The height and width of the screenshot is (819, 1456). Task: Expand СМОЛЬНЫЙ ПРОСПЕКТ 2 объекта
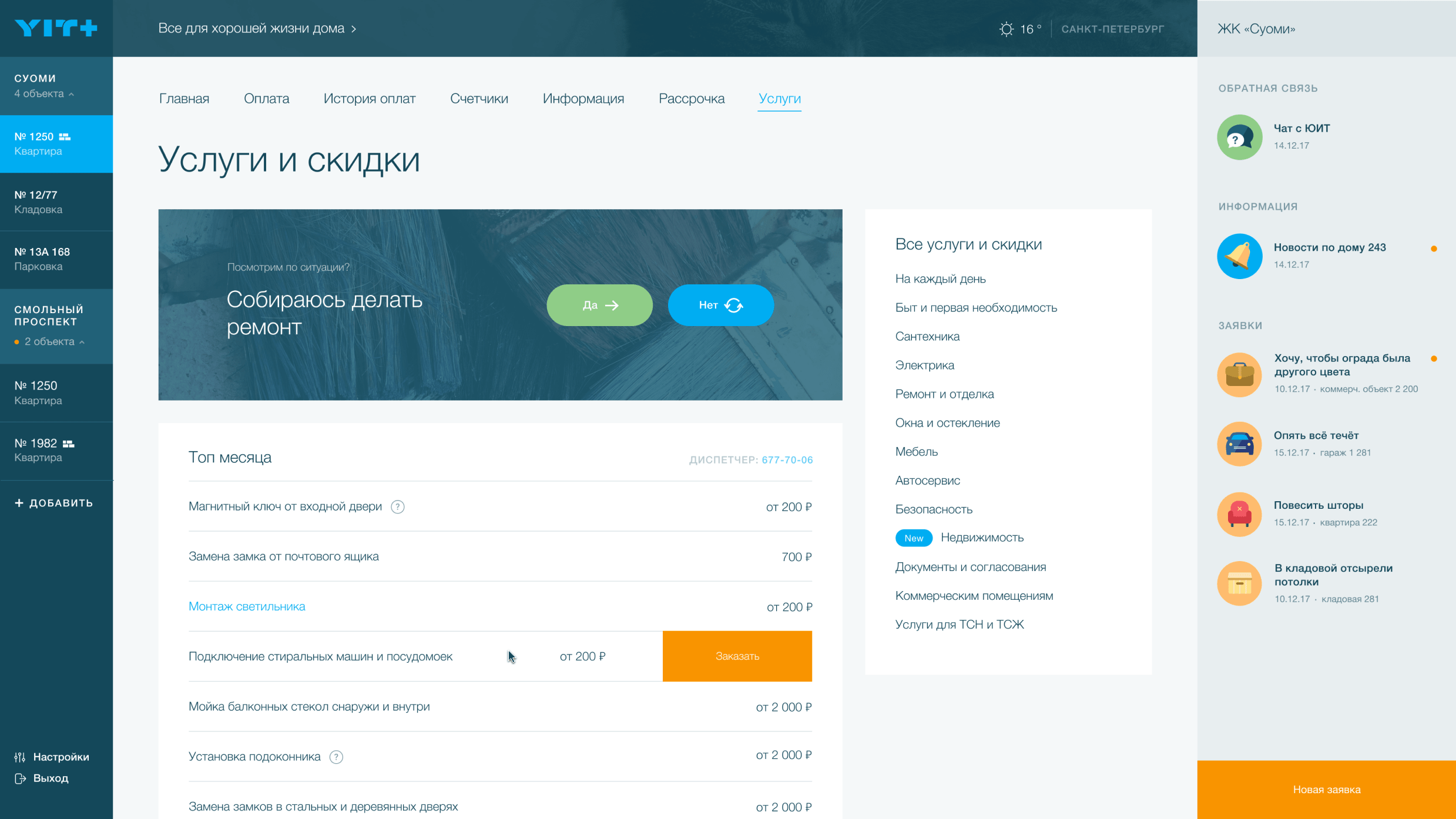(56, 325)
